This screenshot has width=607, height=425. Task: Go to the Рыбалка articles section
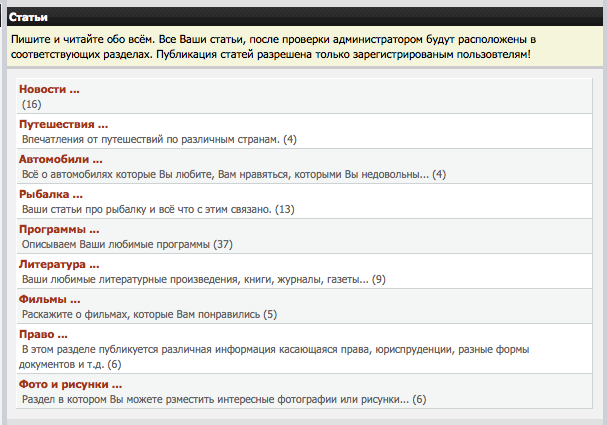[x=50, y=194]
